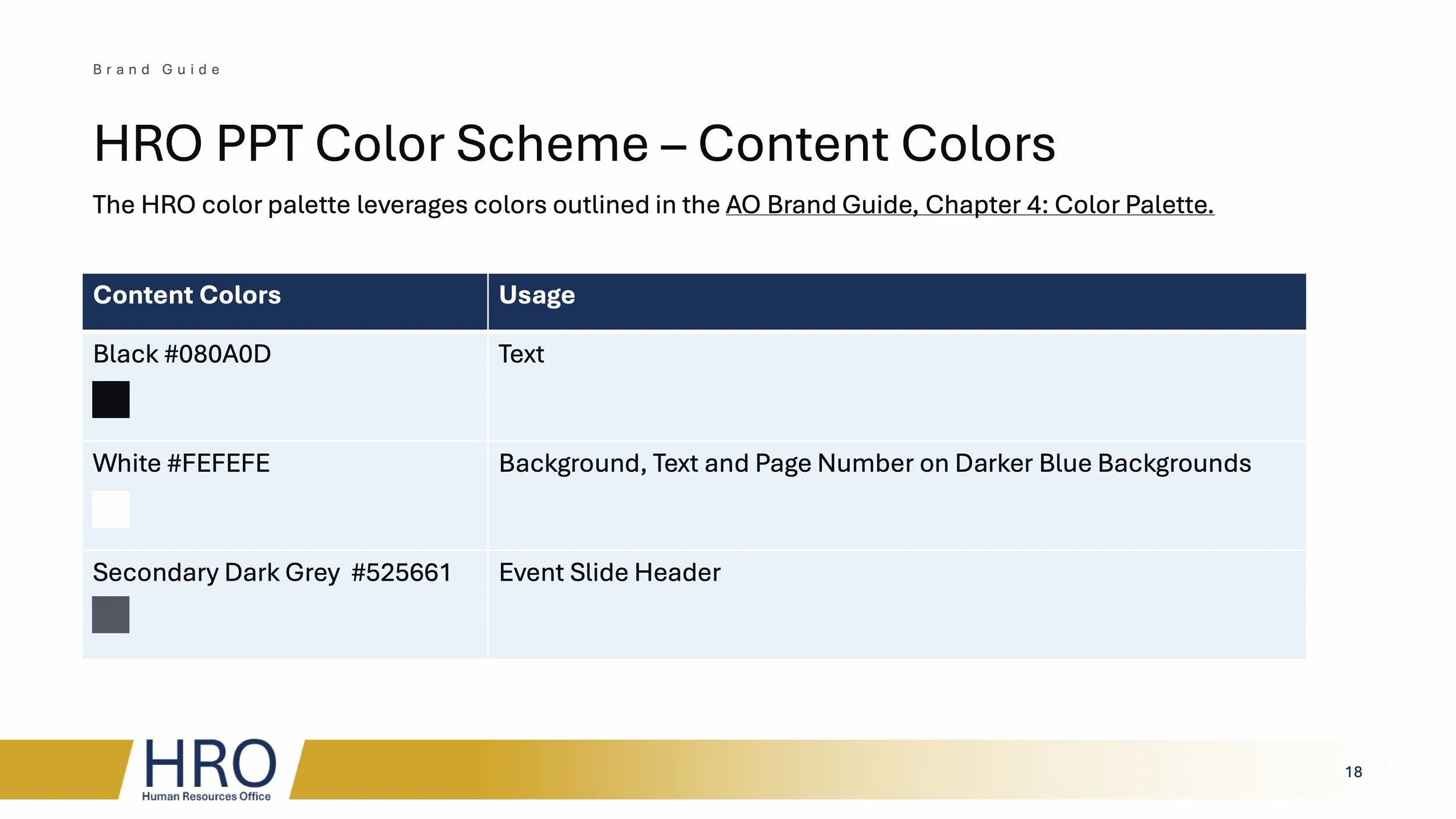
Task: Click the page number 18
Action: pos(1353,772)
